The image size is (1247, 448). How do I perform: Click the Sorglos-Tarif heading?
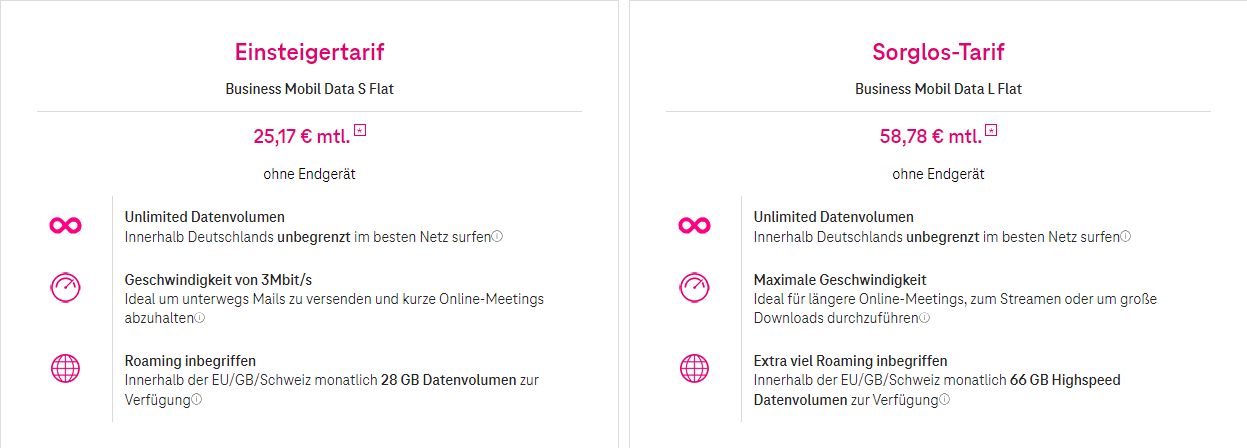point(938,52)
